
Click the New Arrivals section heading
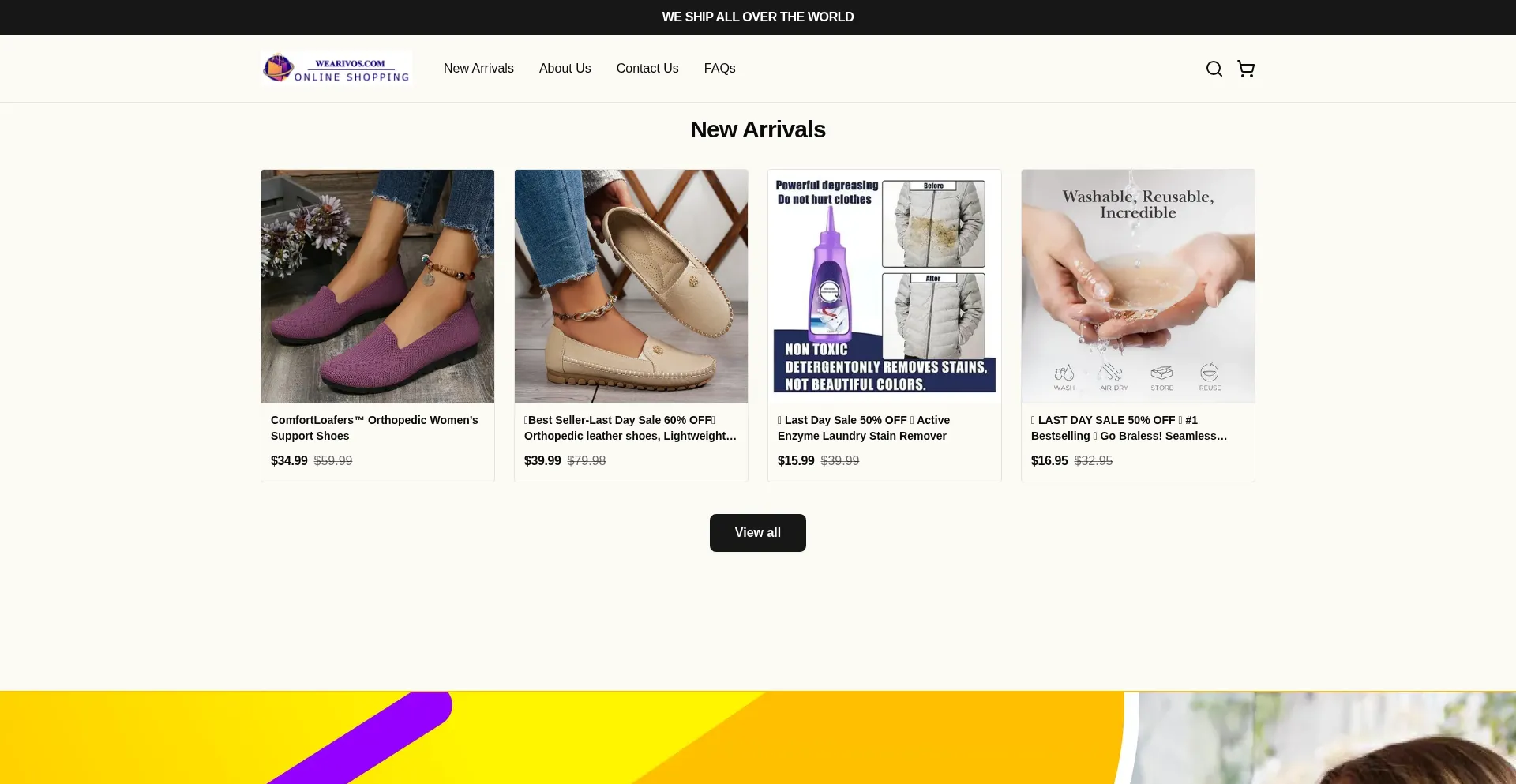757,129
